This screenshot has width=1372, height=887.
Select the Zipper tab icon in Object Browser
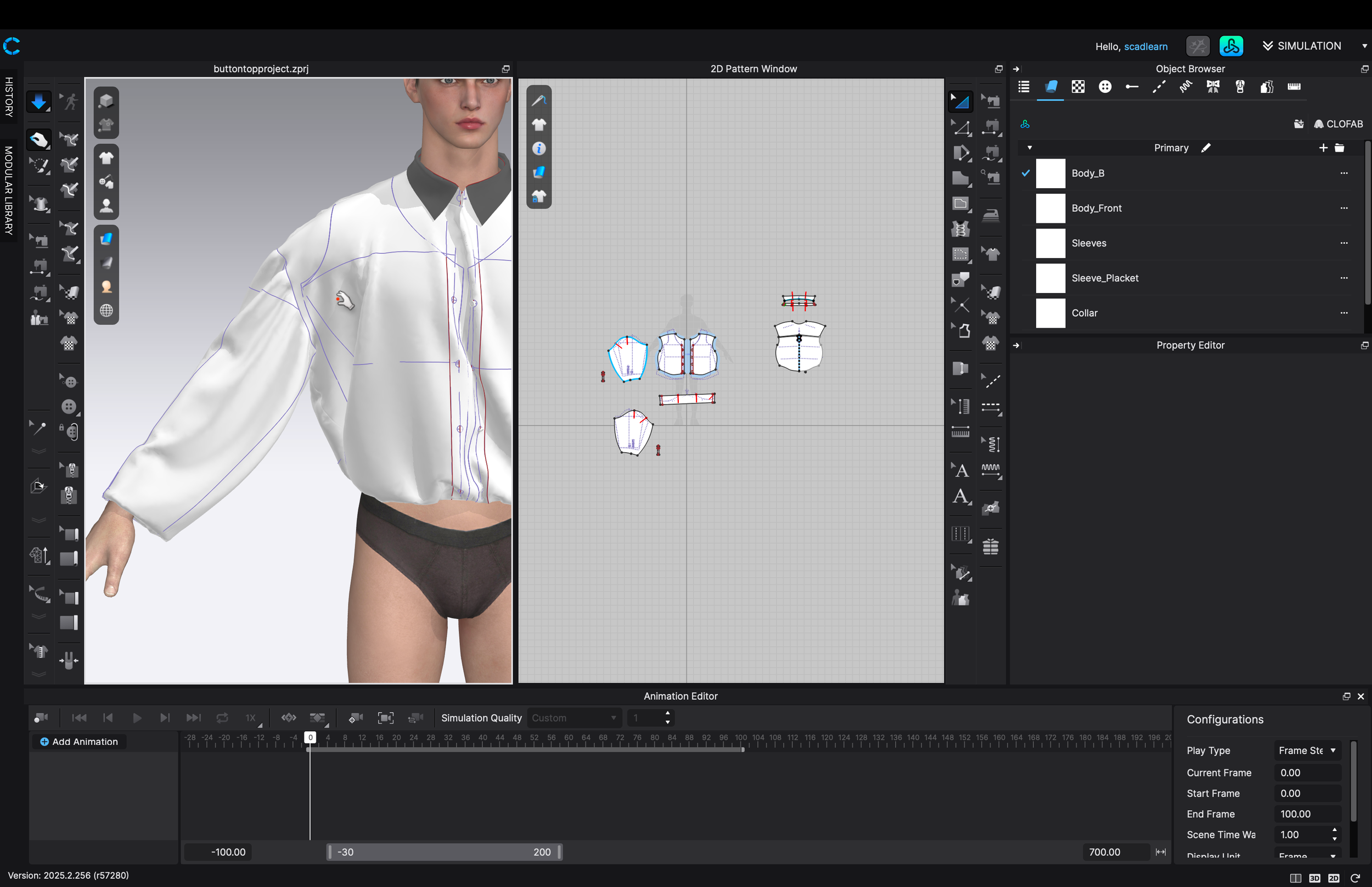1240,87
